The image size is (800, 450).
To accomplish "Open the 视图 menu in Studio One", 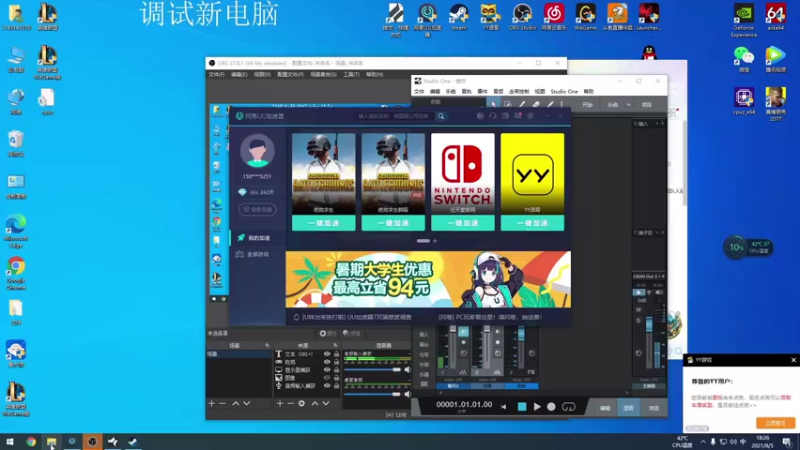I will pos(540,91).
